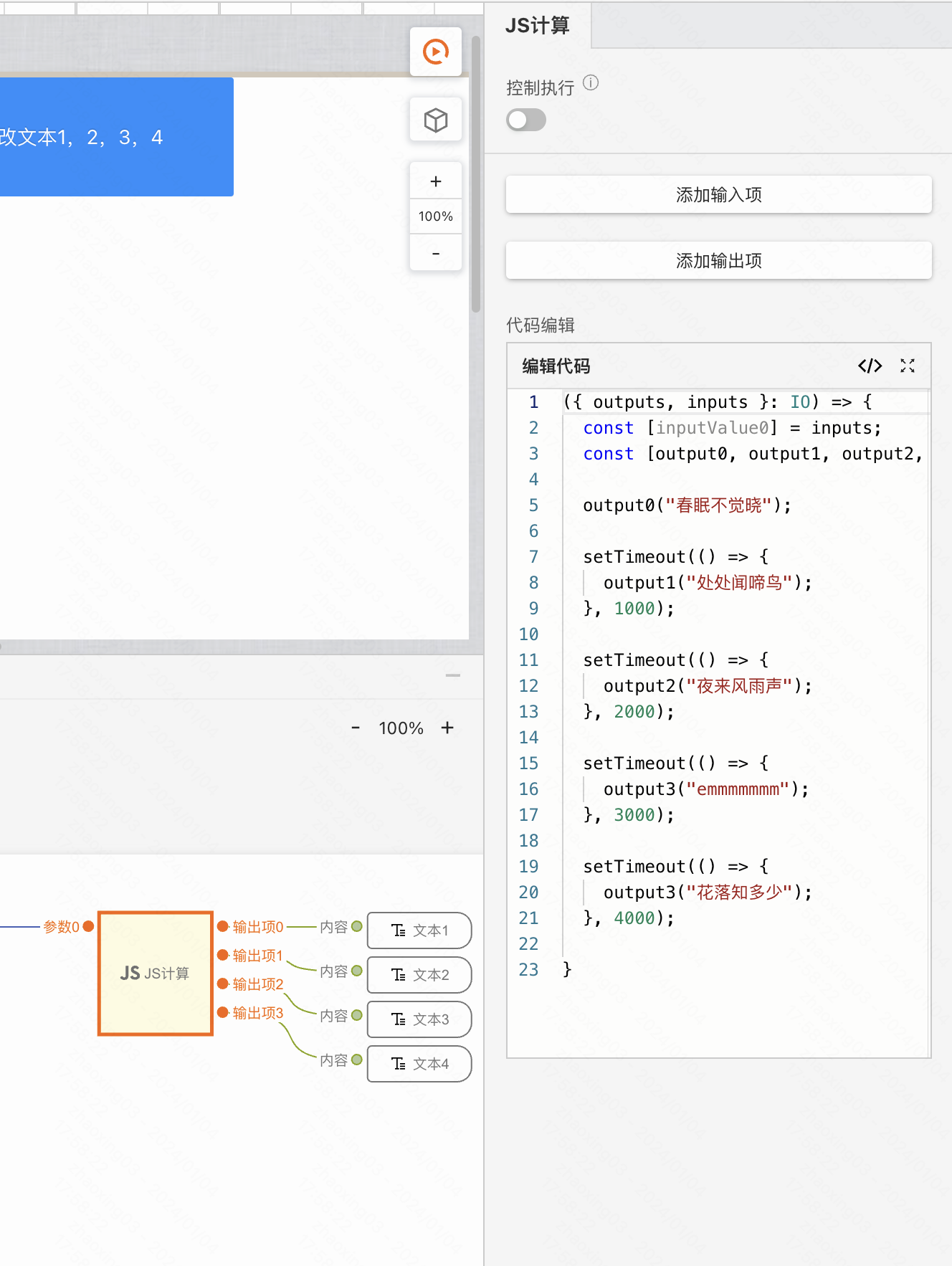The height and width of the screenshot is (1266, 952).
Task: Click 内容 input port of 文本3
Action: [x=357, y=1015]
